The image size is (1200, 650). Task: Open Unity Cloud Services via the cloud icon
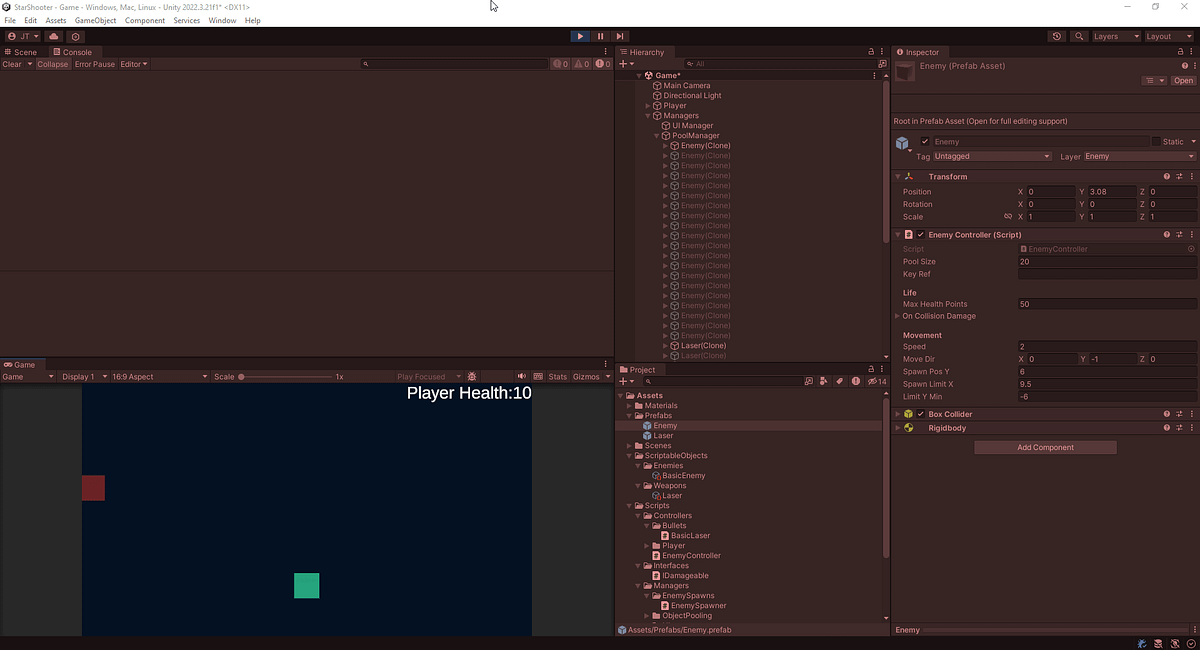click(x=54, y=36)
